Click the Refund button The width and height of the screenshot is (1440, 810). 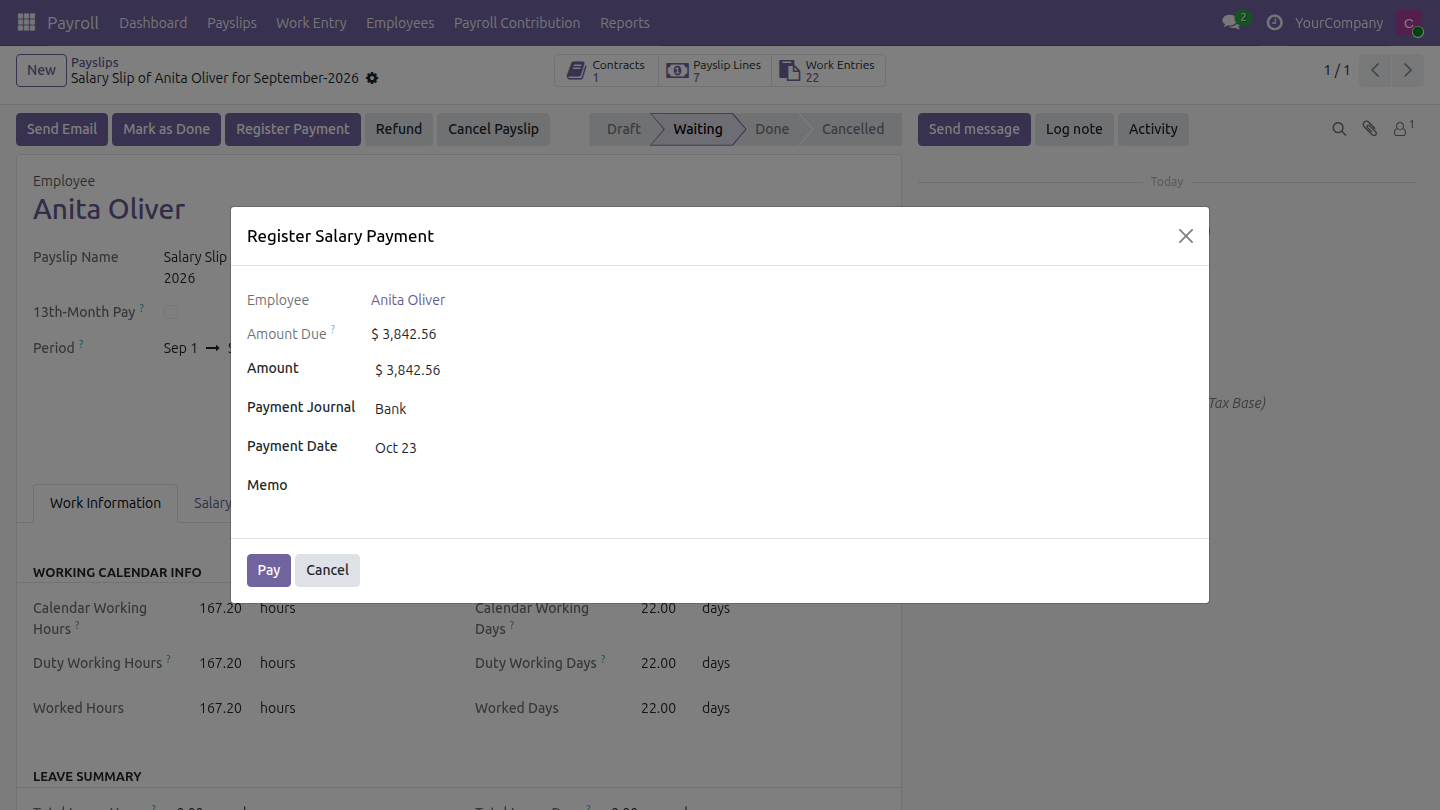(x=399, y=129)
